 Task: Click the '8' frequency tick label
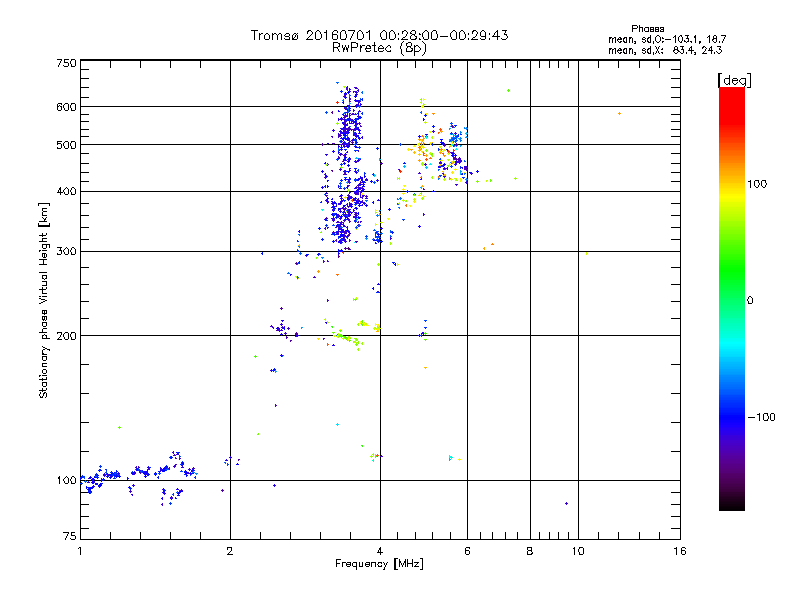coord(530,551)
